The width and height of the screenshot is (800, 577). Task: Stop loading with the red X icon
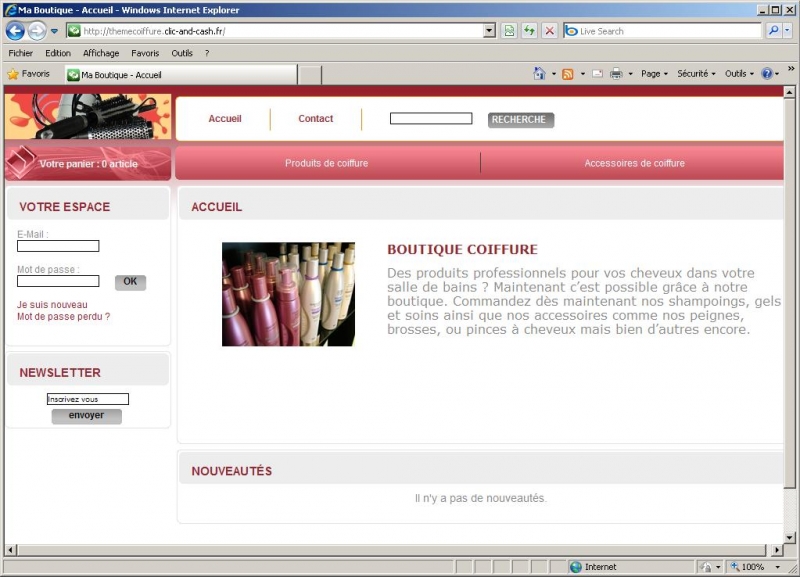[x=549, y=31]
